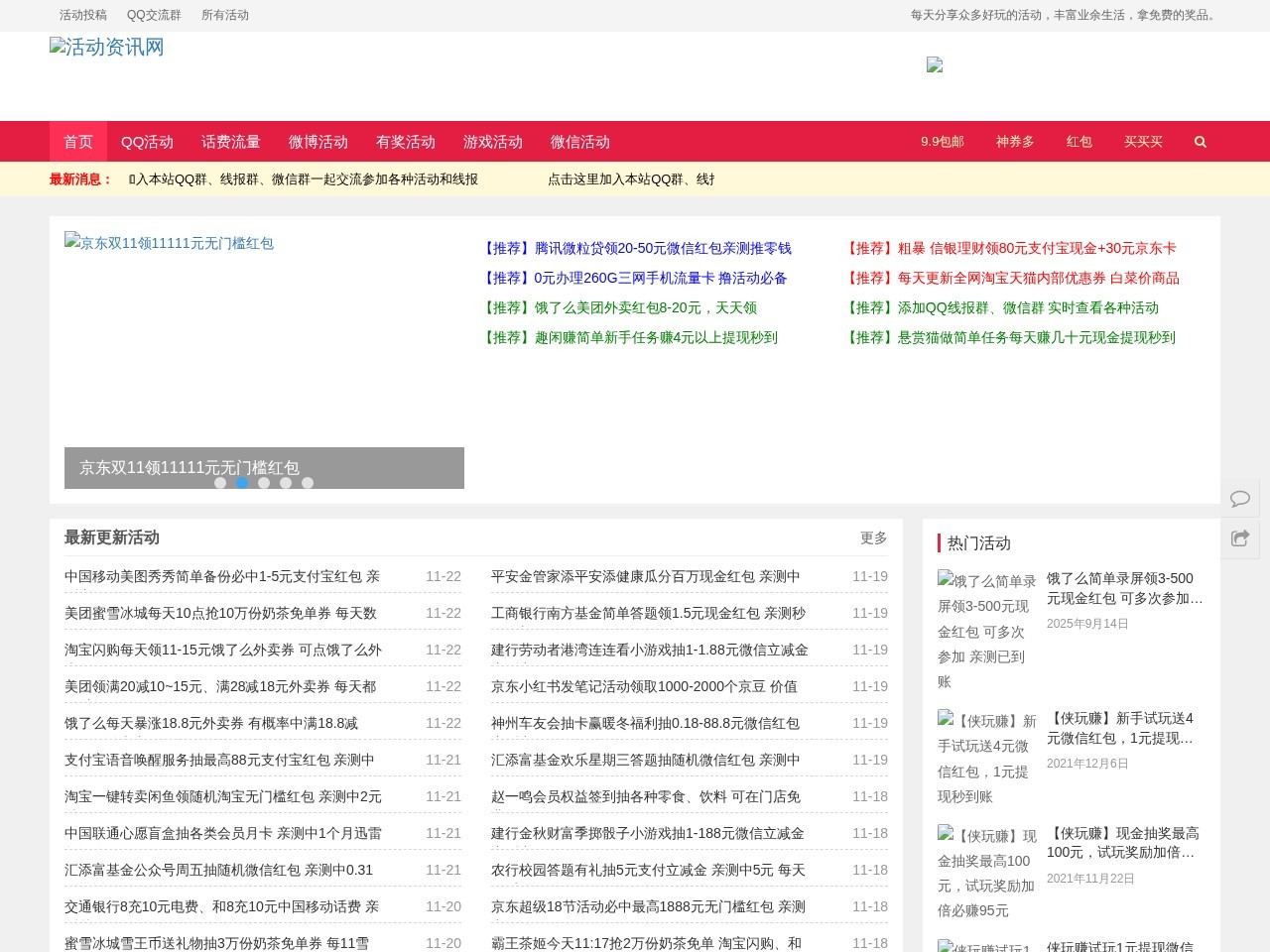The image size is (1270, 952).
Task: Open 京东双11领11111元无门槛红包 carousel slide
Action: point(264,359)
